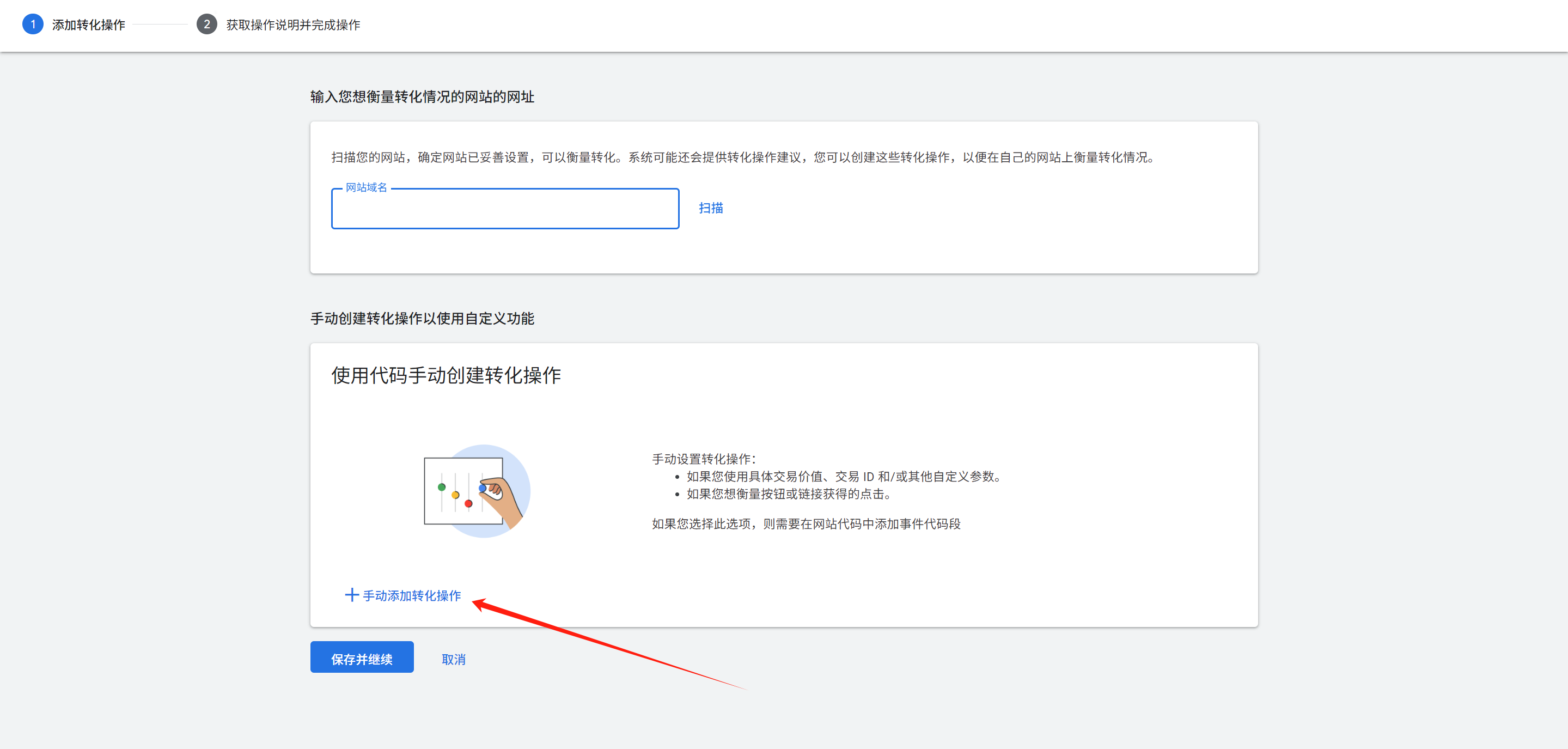The image size is (1568, 749).
Task: Click the bullet about 交易 ID 和自定义参数
Action: 844,476
